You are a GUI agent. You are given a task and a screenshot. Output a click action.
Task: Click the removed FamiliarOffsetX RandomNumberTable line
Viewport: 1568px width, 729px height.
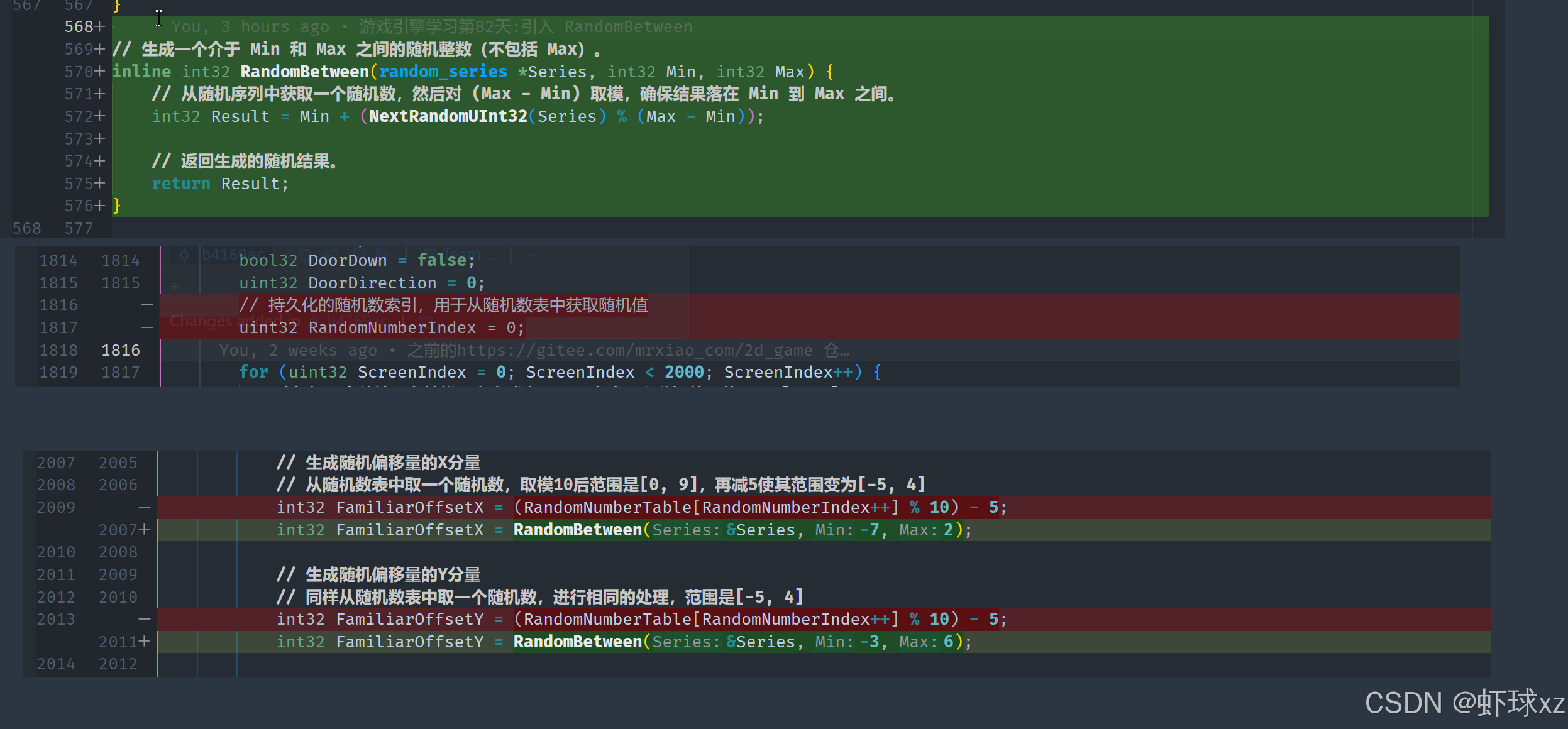tap(642, 507)
